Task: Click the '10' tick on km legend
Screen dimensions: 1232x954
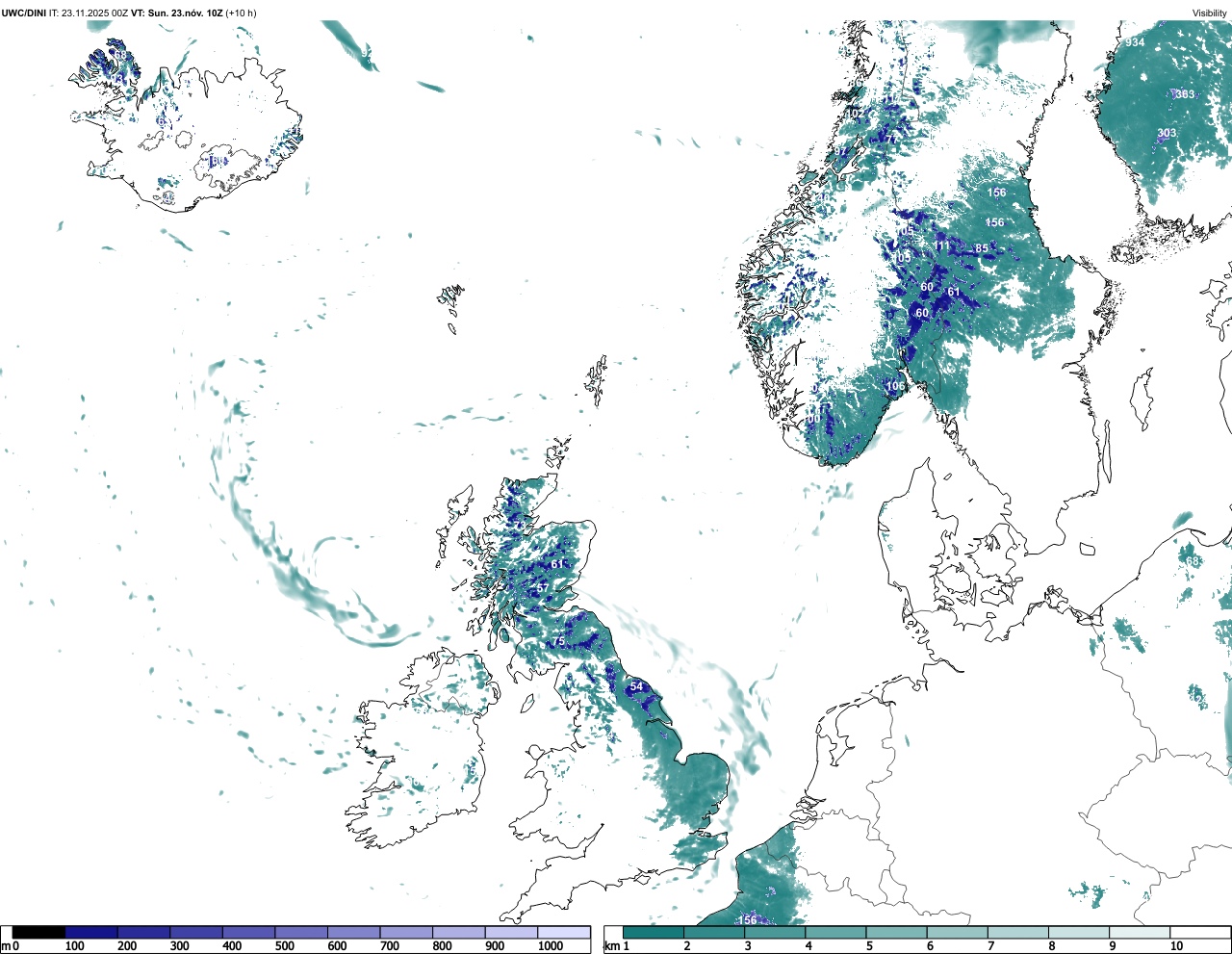Action: coord(1176,946)
